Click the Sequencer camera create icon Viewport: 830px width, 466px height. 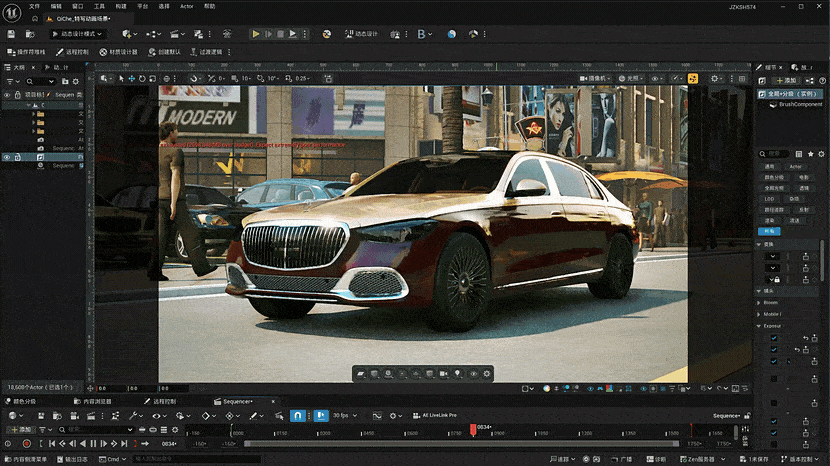point(75,416)
